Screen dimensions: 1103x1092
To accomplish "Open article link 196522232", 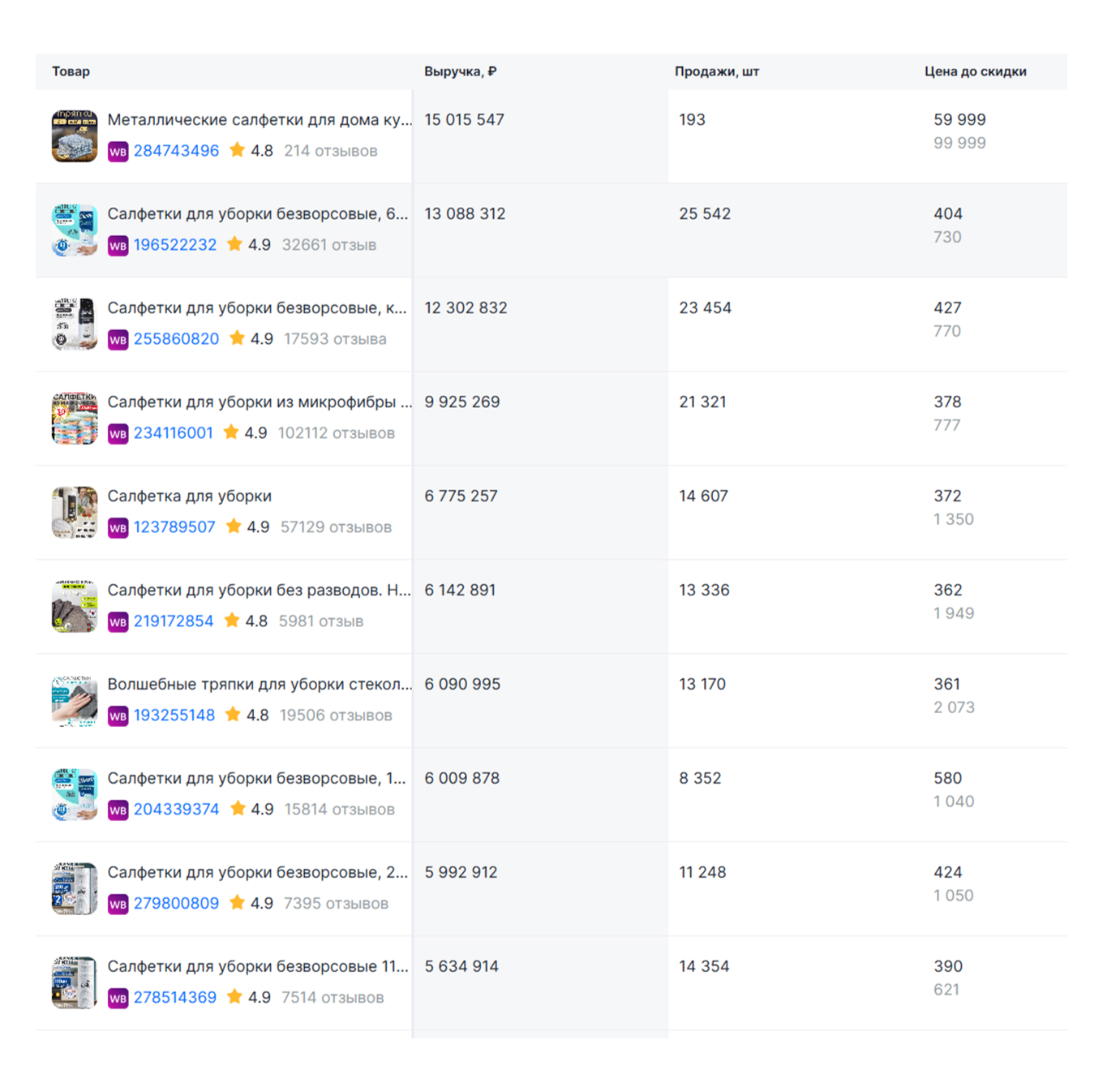I will [175, 244].
